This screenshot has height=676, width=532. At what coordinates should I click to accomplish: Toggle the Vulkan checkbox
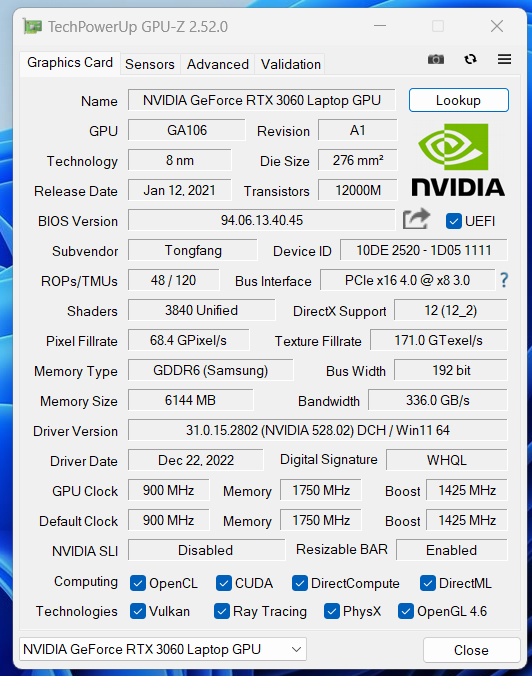click(x=138, y=611)
